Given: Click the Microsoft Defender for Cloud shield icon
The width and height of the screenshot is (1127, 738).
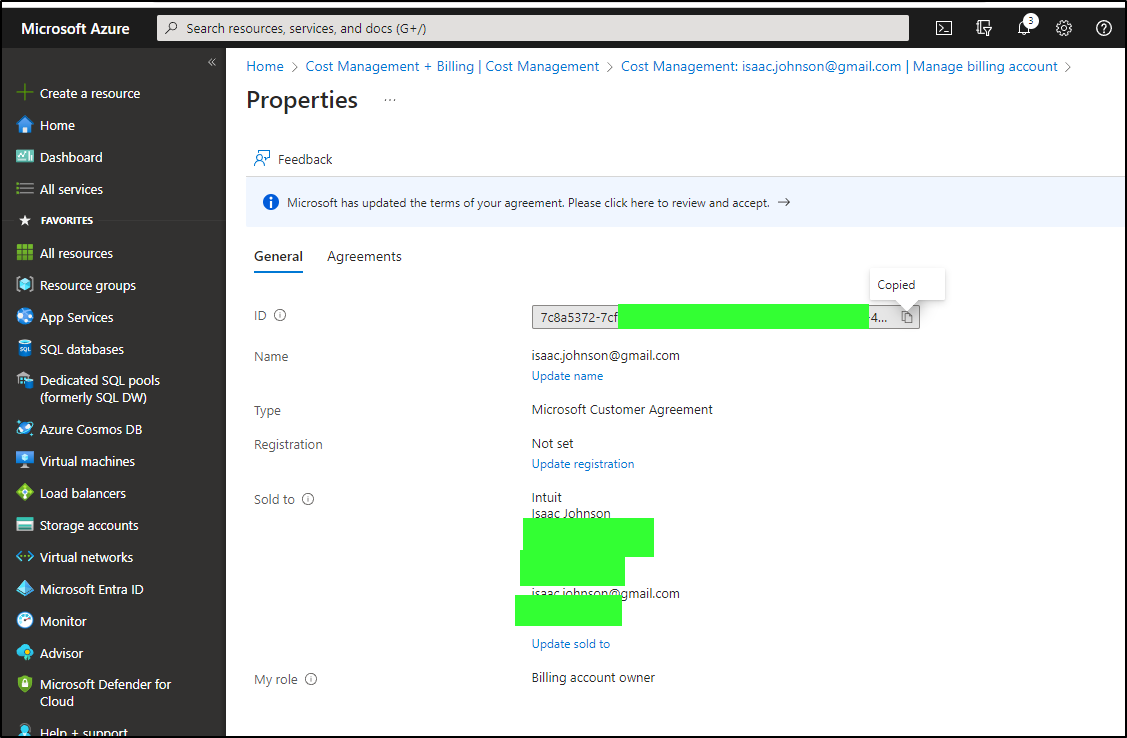Looking at the screenshot, I should [x=24, y=684].
